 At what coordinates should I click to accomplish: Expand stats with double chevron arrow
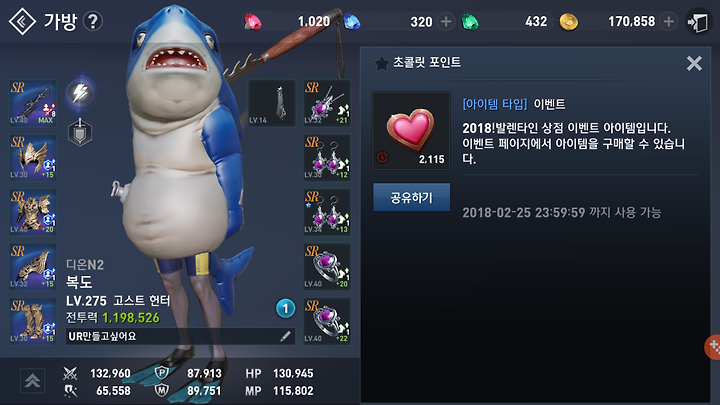pos(32,381)
